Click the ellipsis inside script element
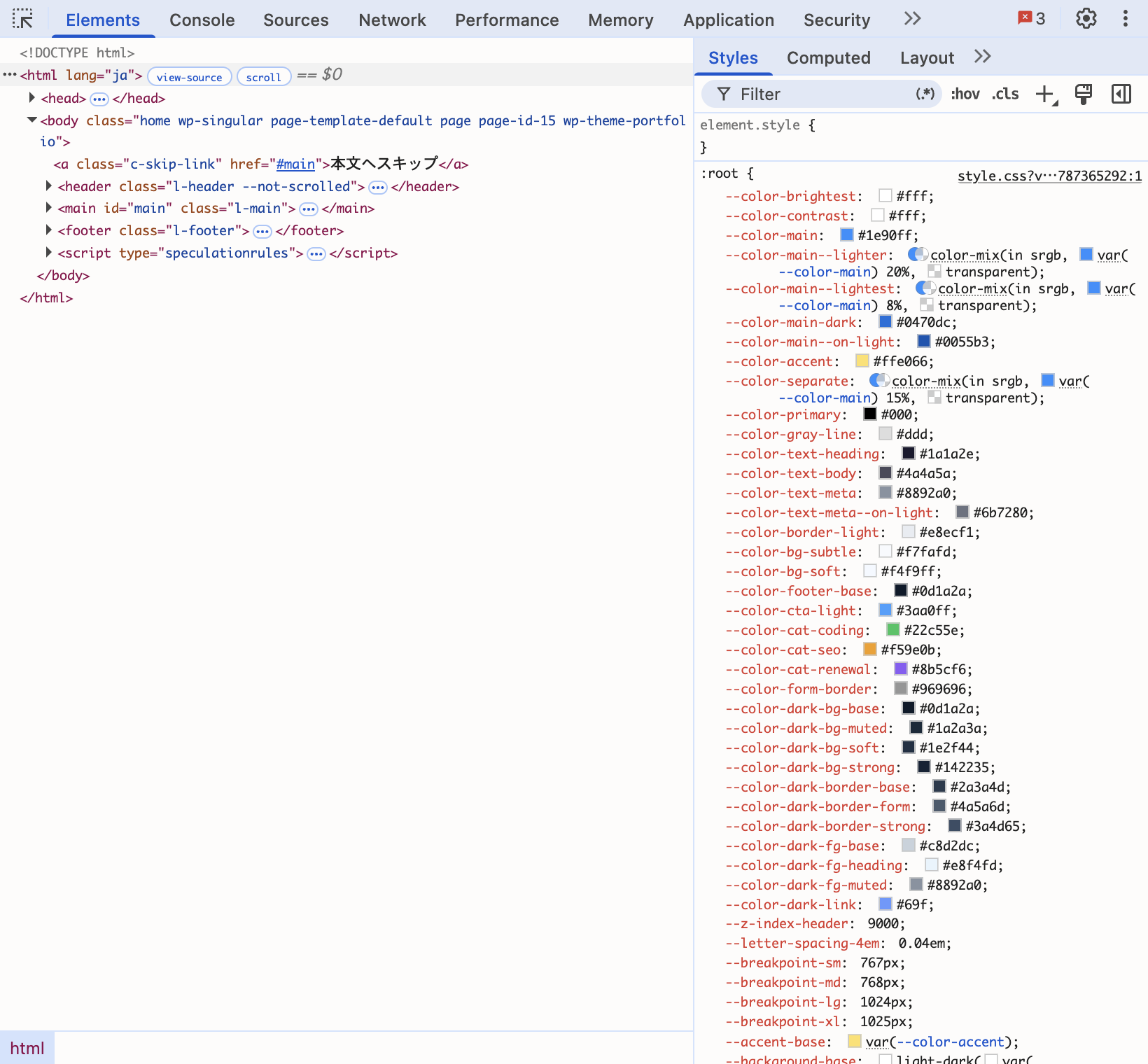1148x1064 pixels. (316, 253)
